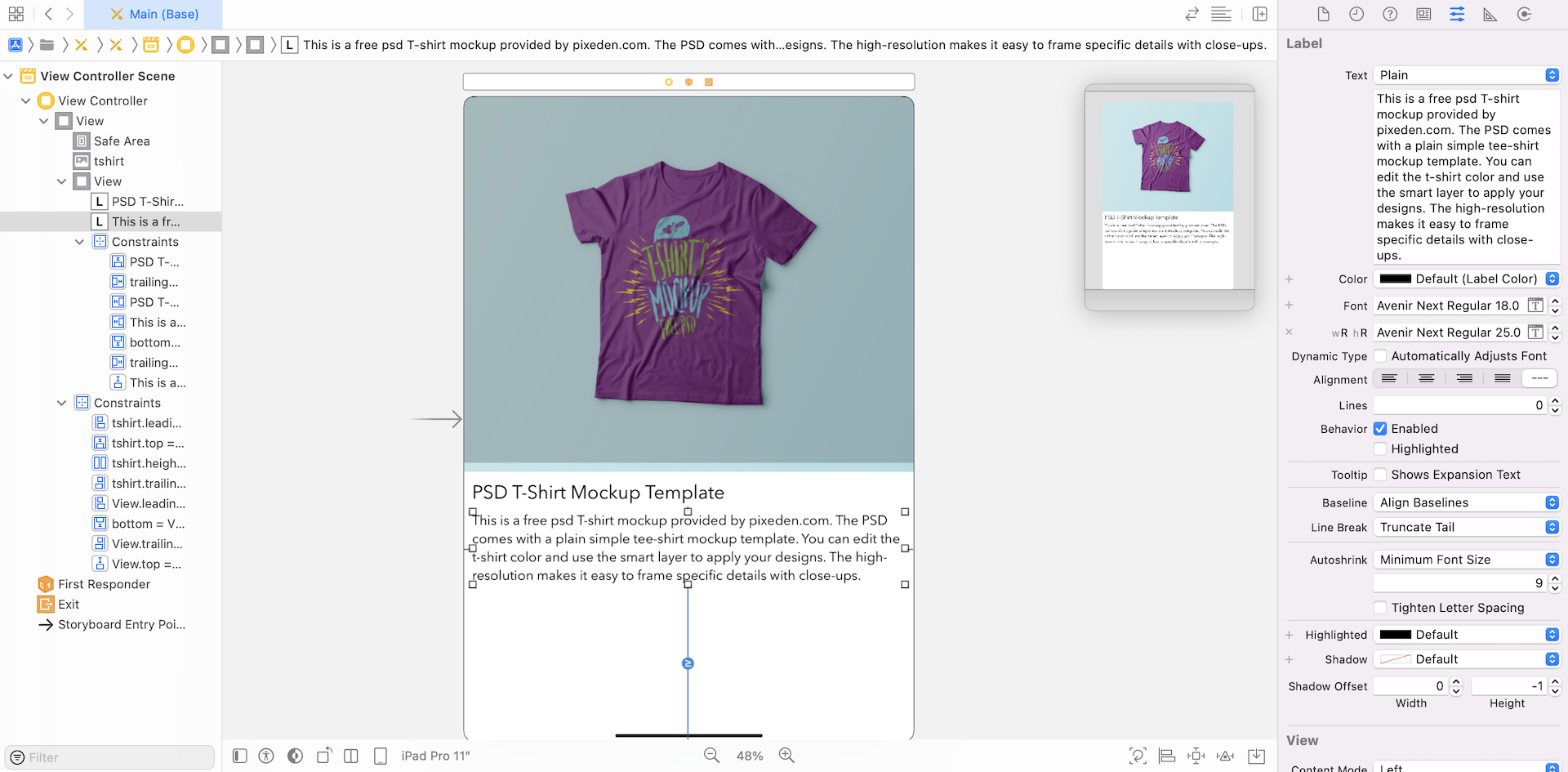Click the zoom out magnifier
This screenshot has height=772, width=1568.
coord(712,756)
